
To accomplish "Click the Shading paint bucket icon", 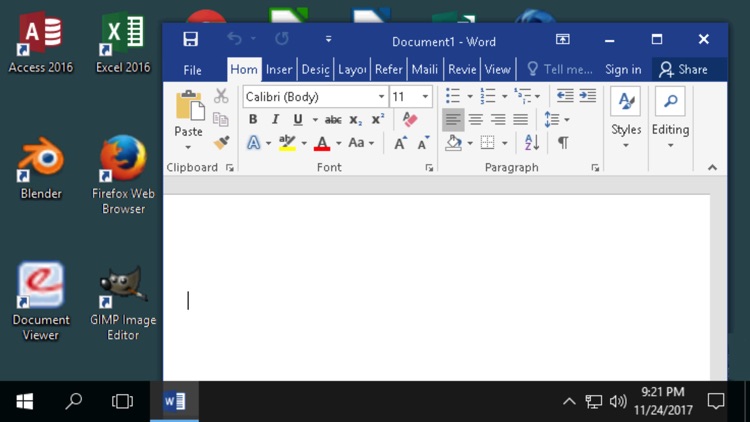I will click(453, 143).
